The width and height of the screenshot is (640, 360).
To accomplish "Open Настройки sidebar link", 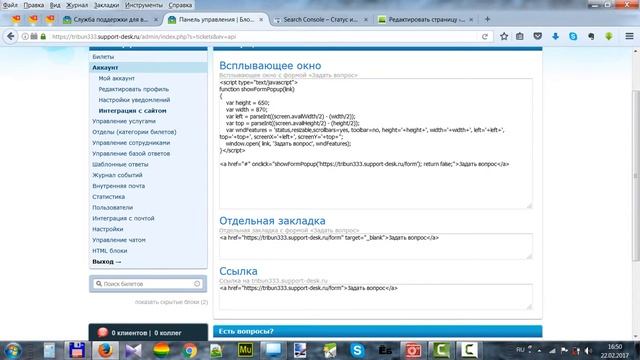I will pyautogui.click(x=107, y=229).
